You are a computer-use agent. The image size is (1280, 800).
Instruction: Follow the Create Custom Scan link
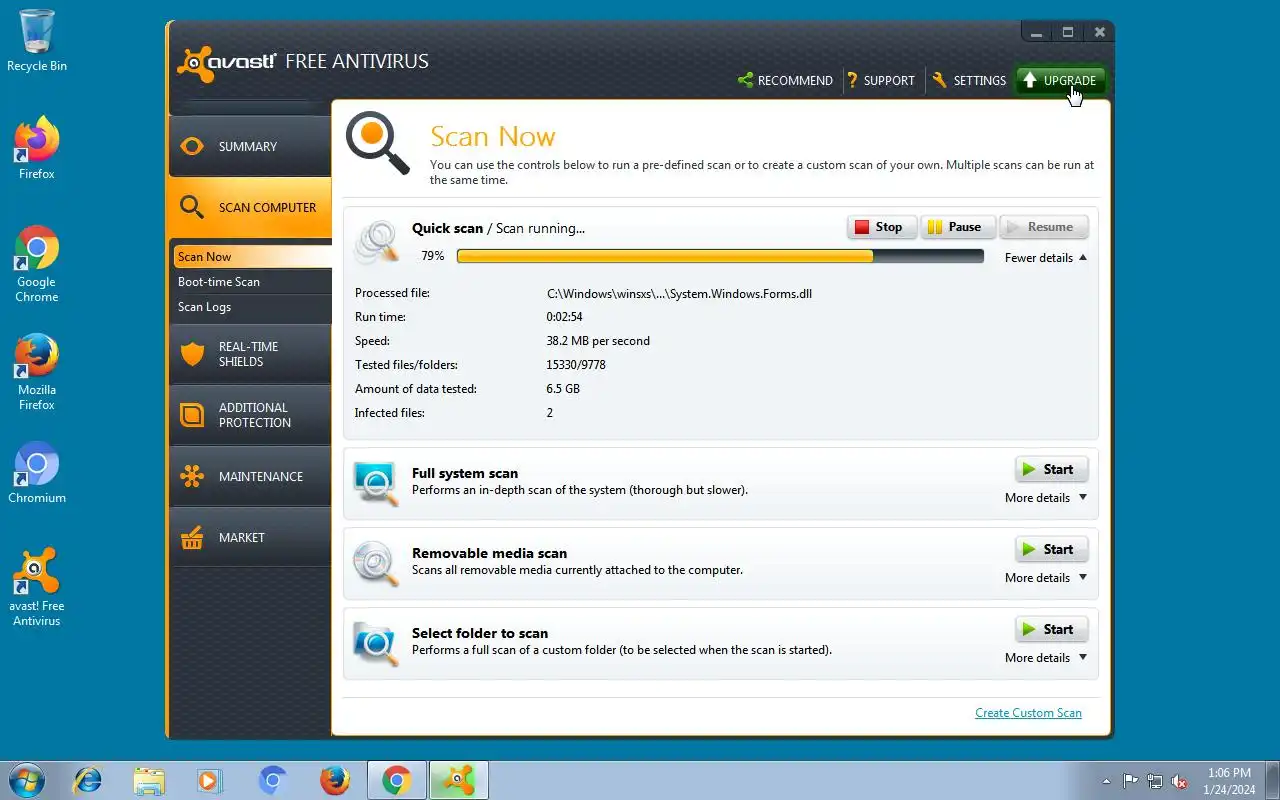[x=1028, y=713]
